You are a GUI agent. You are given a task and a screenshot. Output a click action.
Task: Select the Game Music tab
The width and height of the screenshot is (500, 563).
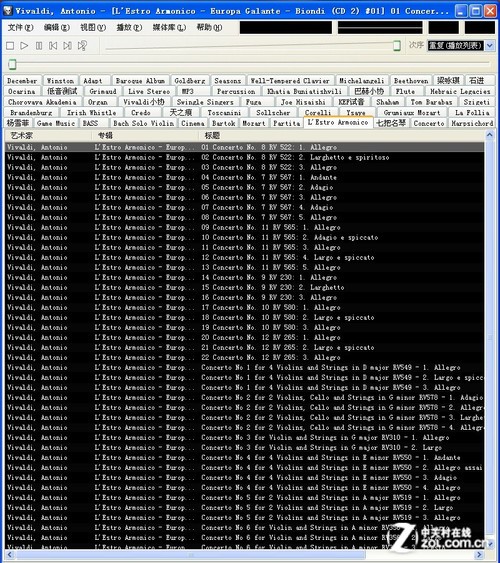point(56,123)
